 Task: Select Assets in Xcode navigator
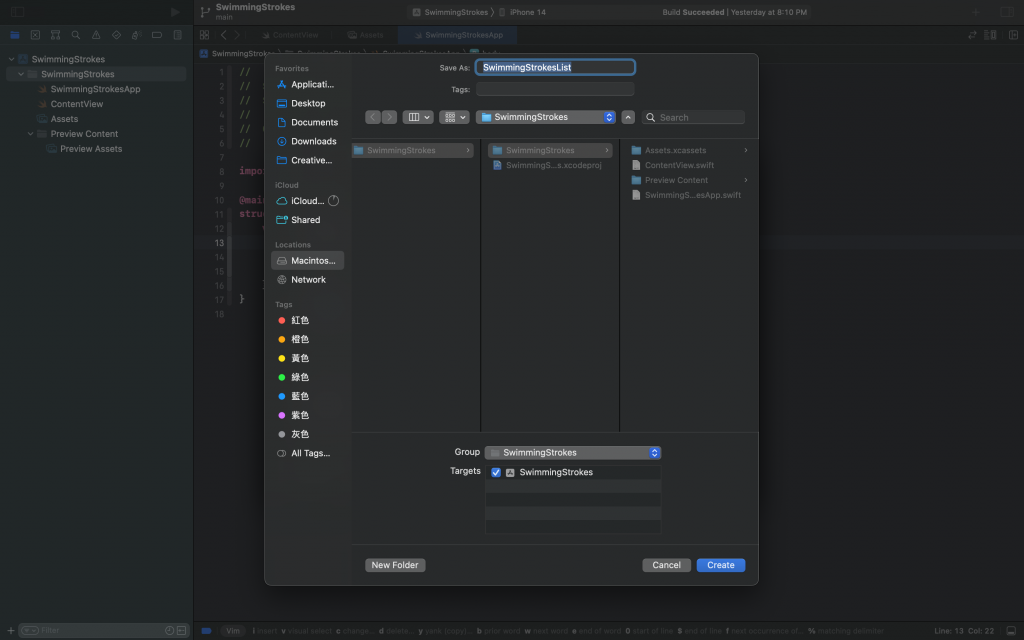[65, 119]
